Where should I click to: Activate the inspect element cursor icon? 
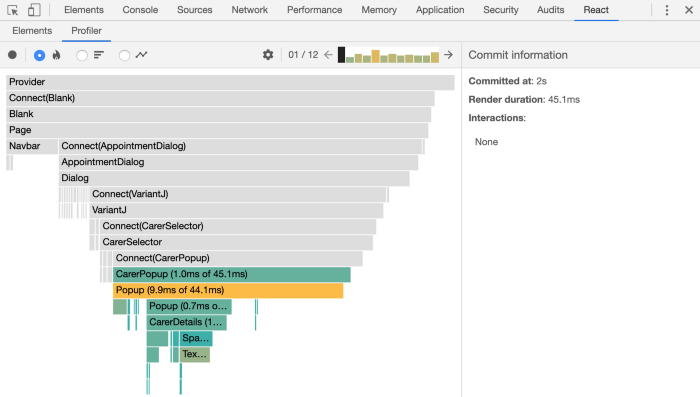pyautogui.click(x=12, y=10)
